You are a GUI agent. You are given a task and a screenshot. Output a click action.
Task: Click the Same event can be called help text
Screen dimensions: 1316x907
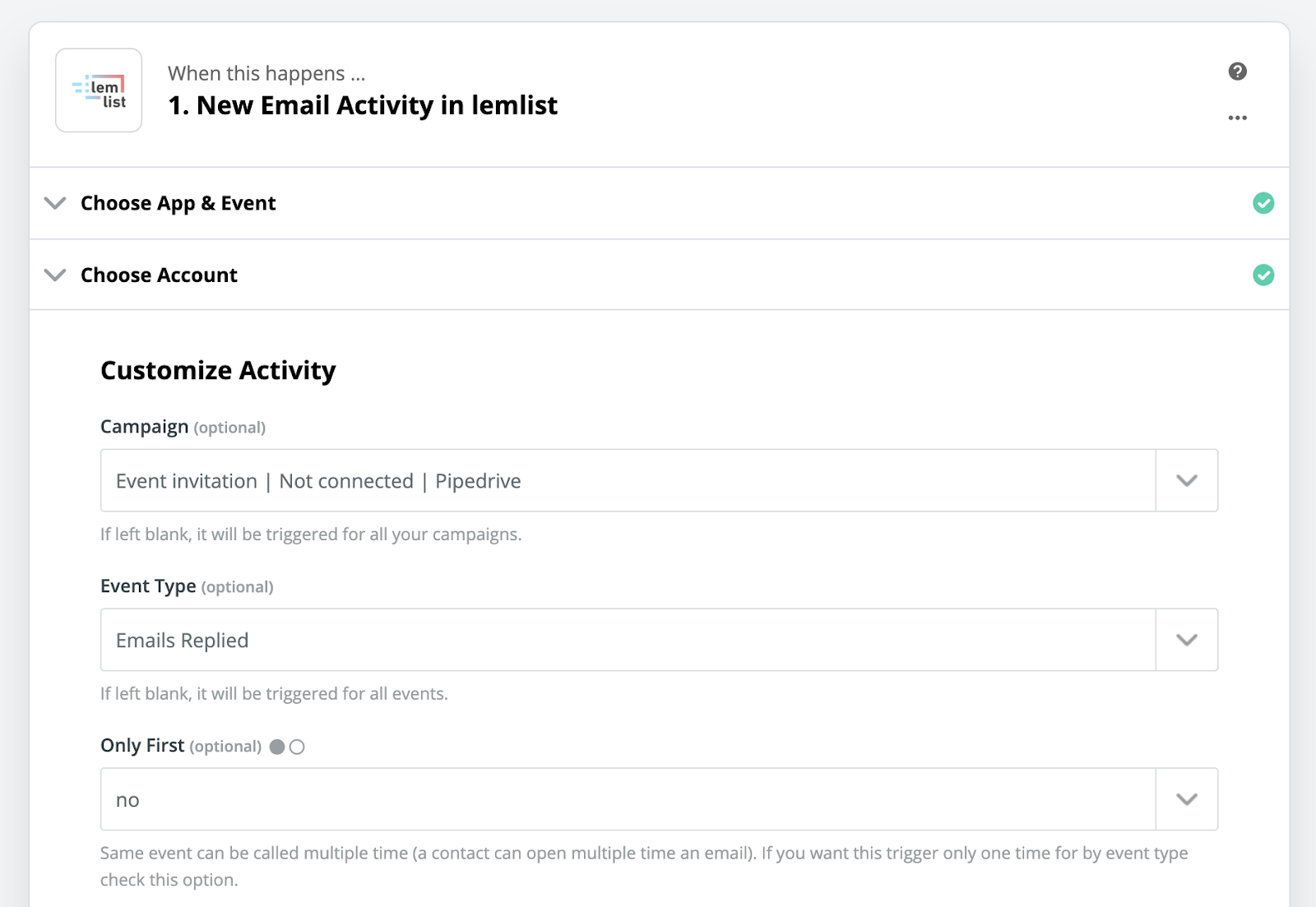tap(644, 866)
